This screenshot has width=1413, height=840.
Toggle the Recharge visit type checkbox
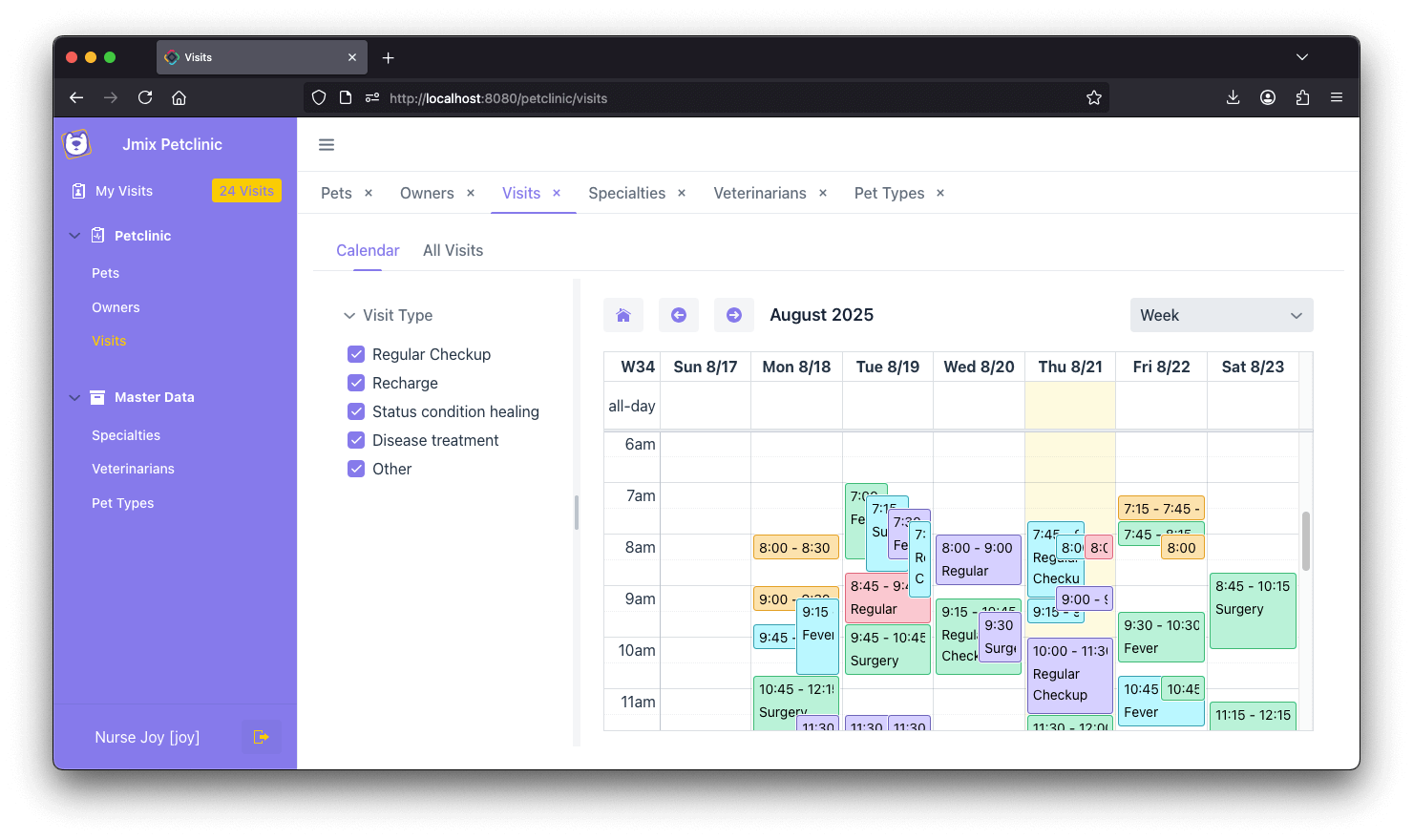(356, 383)
